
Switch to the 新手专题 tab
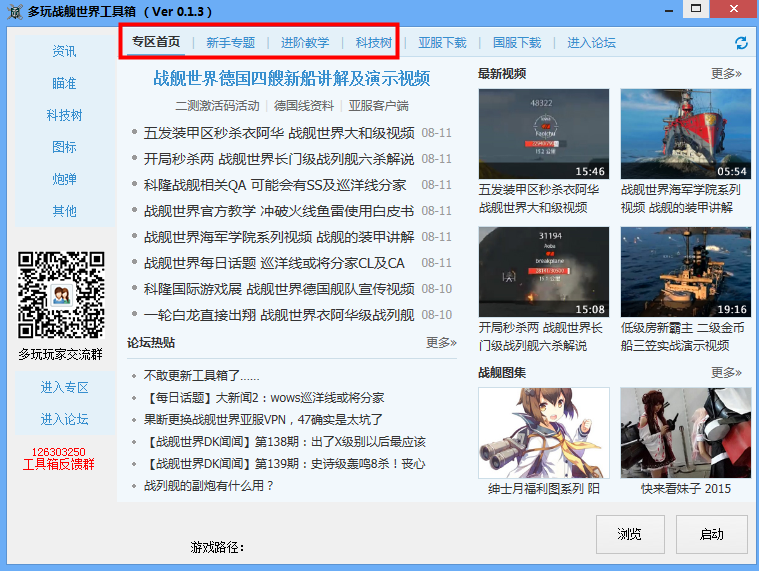(x=230, y=43)
